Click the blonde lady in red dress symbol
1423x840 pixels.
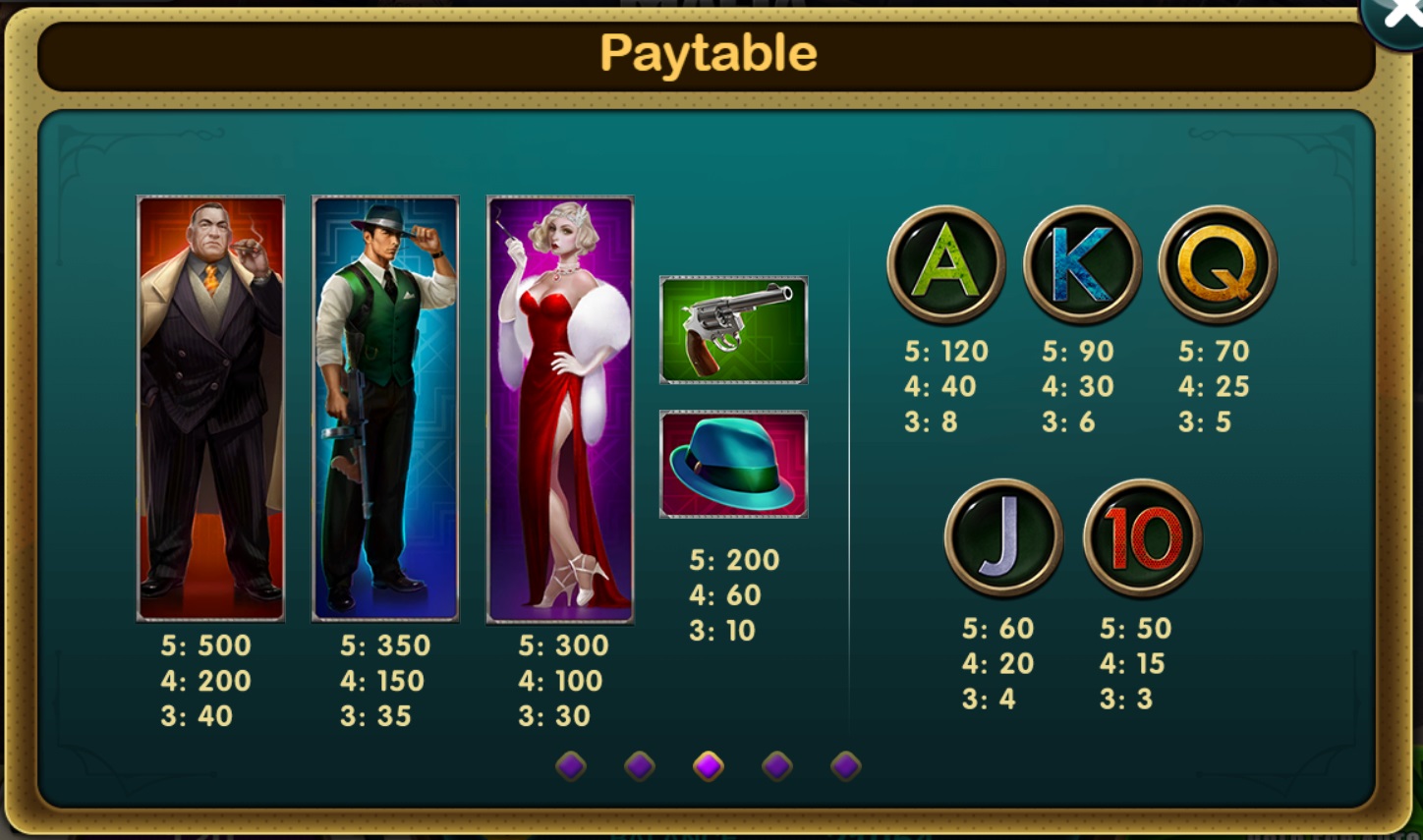560,409
